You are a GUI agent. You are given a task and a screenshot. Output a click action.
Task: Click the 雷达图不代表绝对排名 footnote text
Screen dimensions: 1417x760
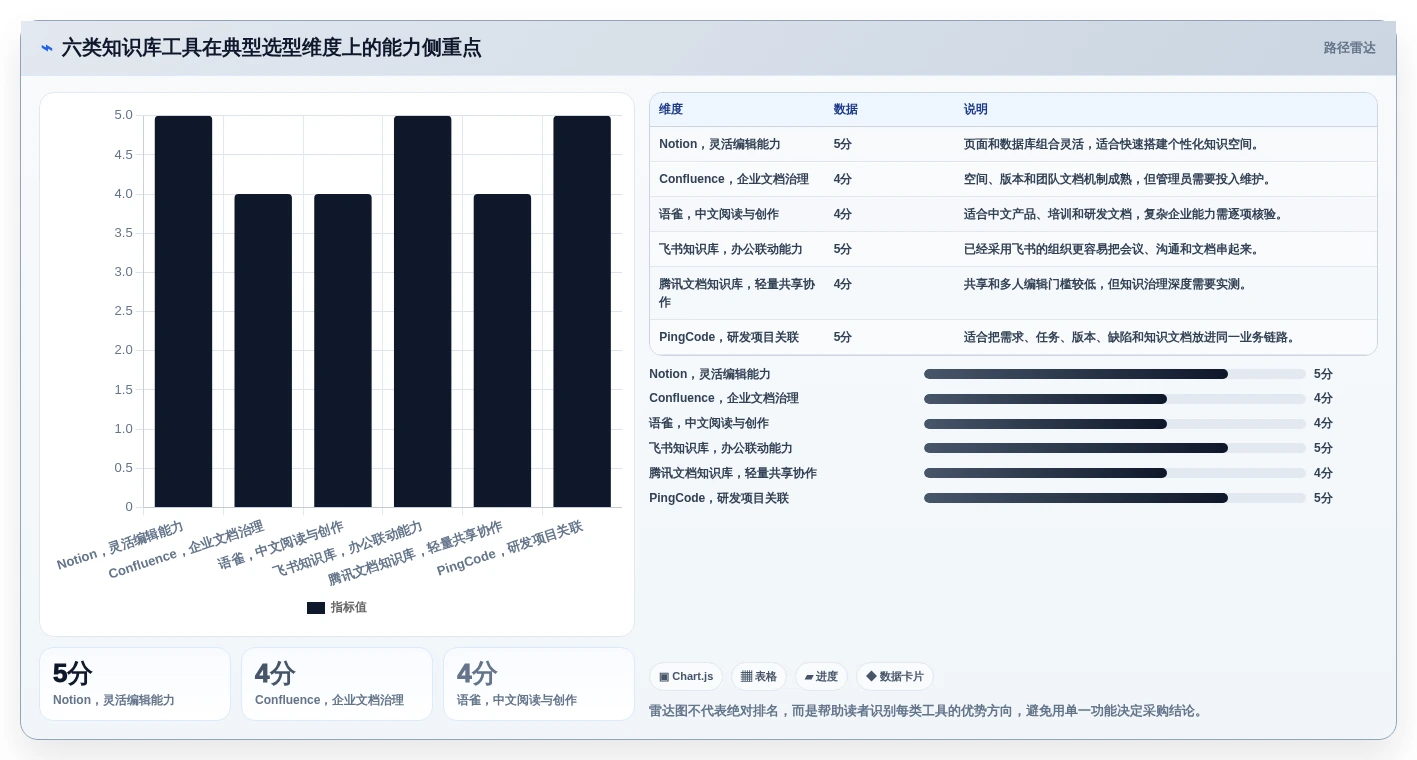point(928,711)
